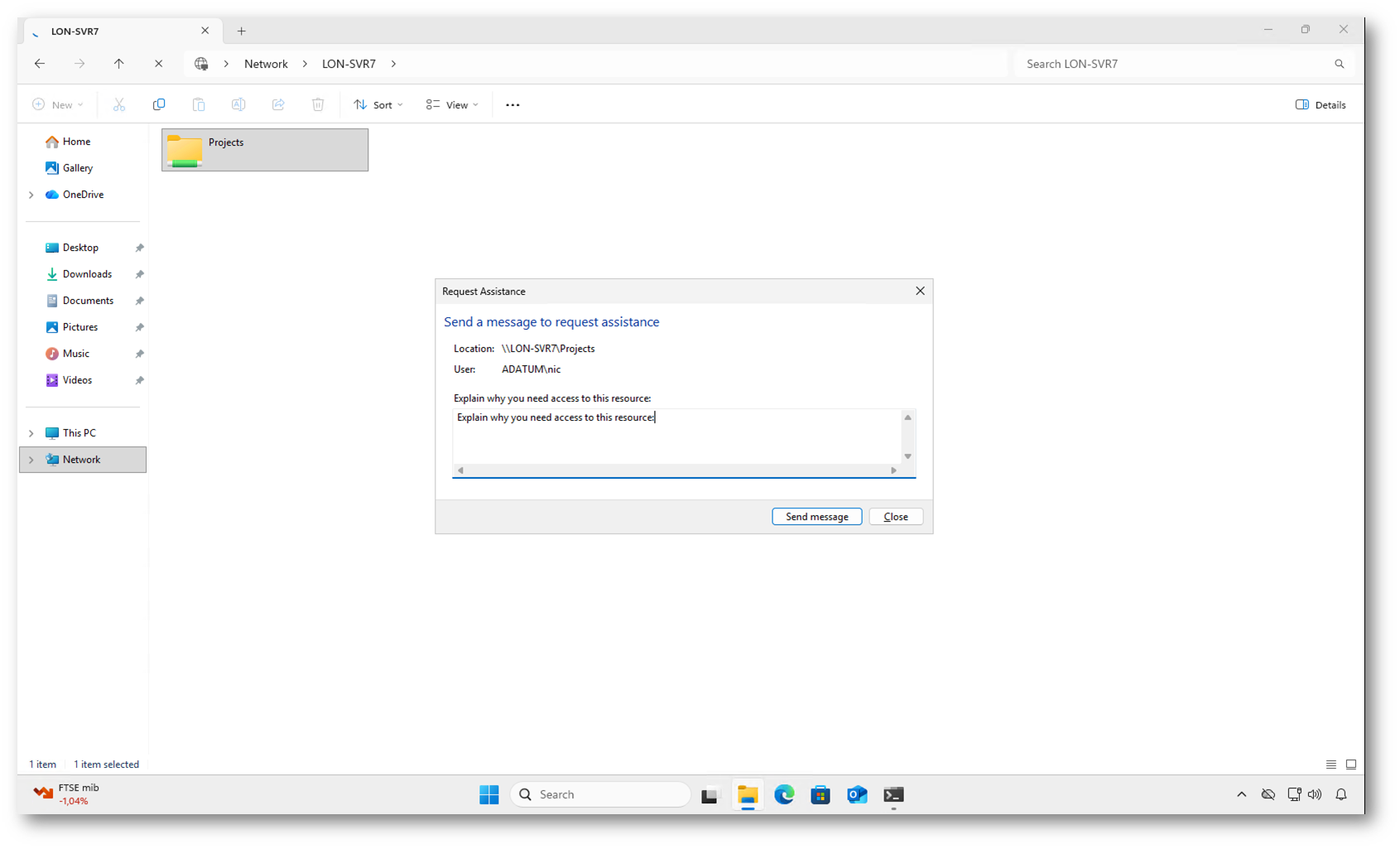Open the See more ellipsis menu
The height and width of the screenshot is (849, 1400).
click(512, 105)
